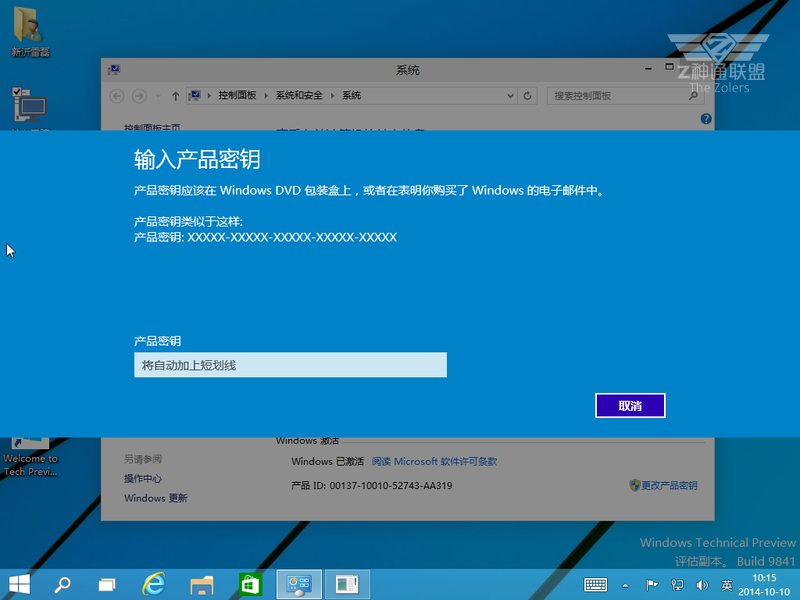Open taskbar Search magnifier
Screen dimensions: 800x600
[63, 584]
